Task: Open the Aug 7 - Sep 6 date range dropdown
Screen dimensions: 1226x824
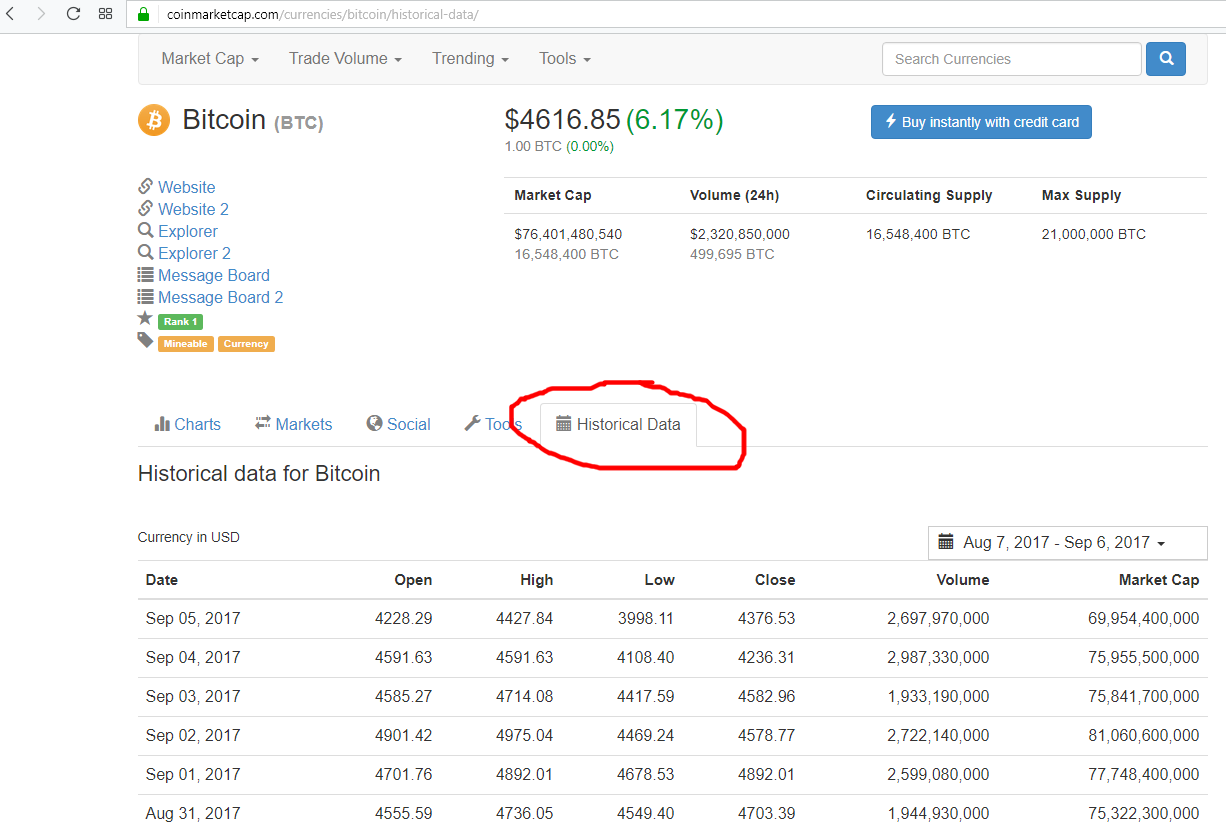Action: 1067,542
